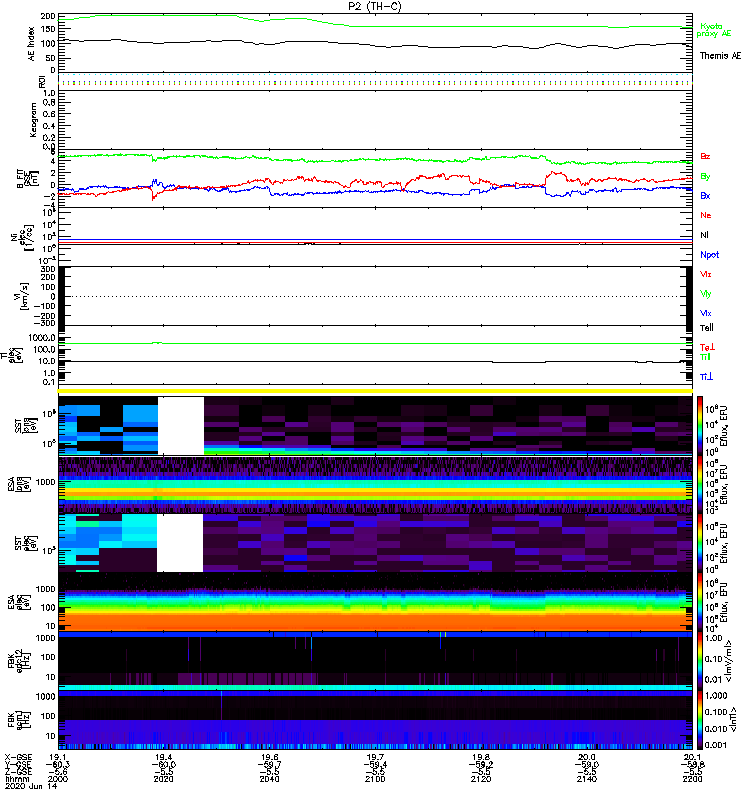
Task: Select the B_FIT GSE [nT] axis title
Action: tap(27, 179)
